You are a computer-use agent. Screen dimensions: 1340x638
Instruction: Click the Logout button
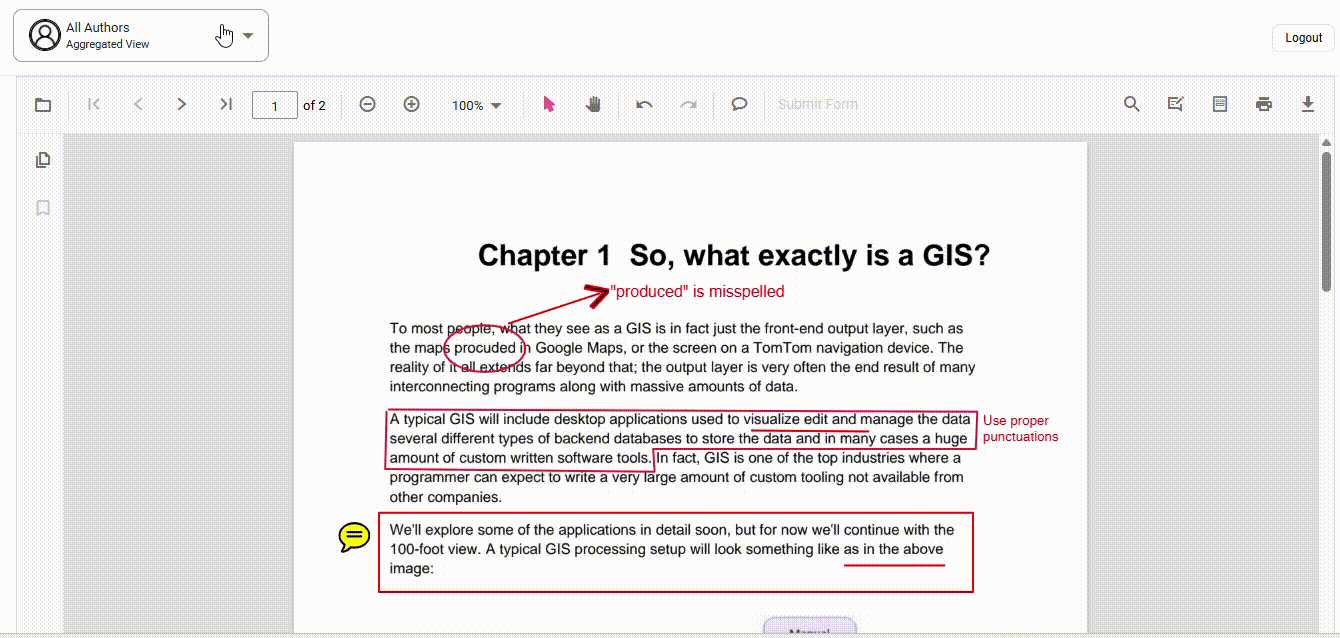(1302, 37)
